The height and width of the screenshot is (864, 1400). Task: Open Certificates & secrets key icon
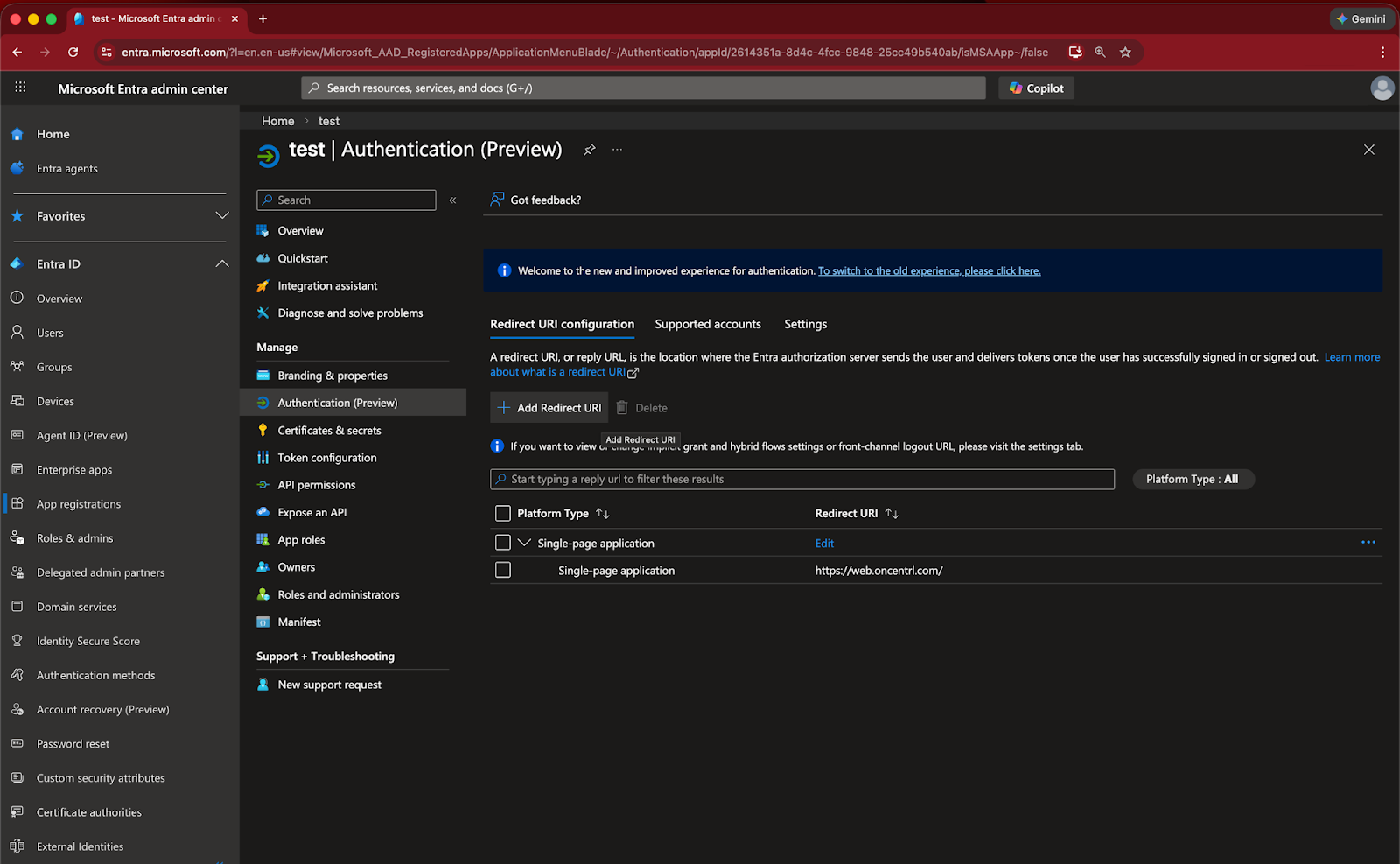tap(262, 431)
